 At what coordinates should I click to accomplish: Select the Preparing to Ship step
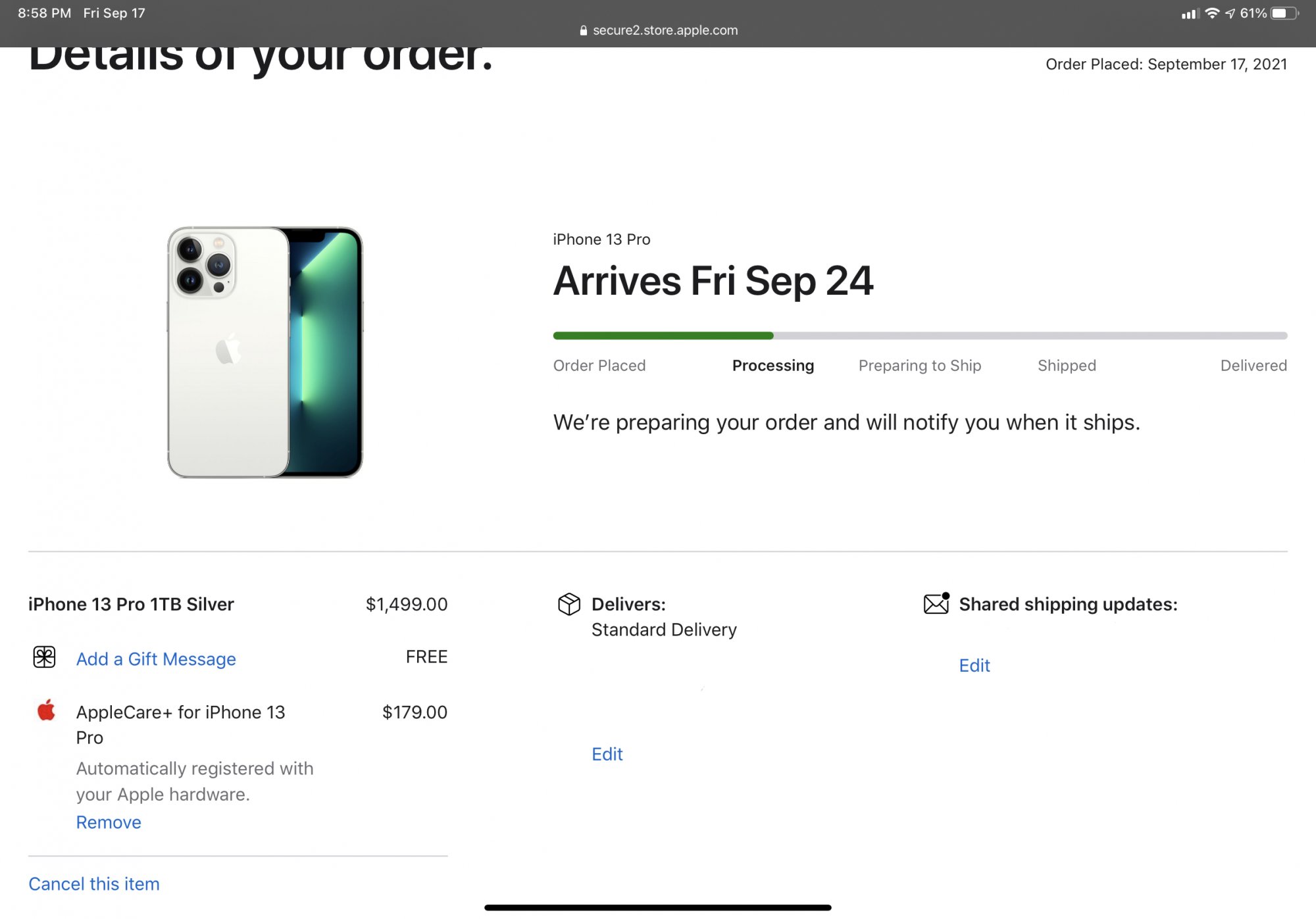[919, 366]
